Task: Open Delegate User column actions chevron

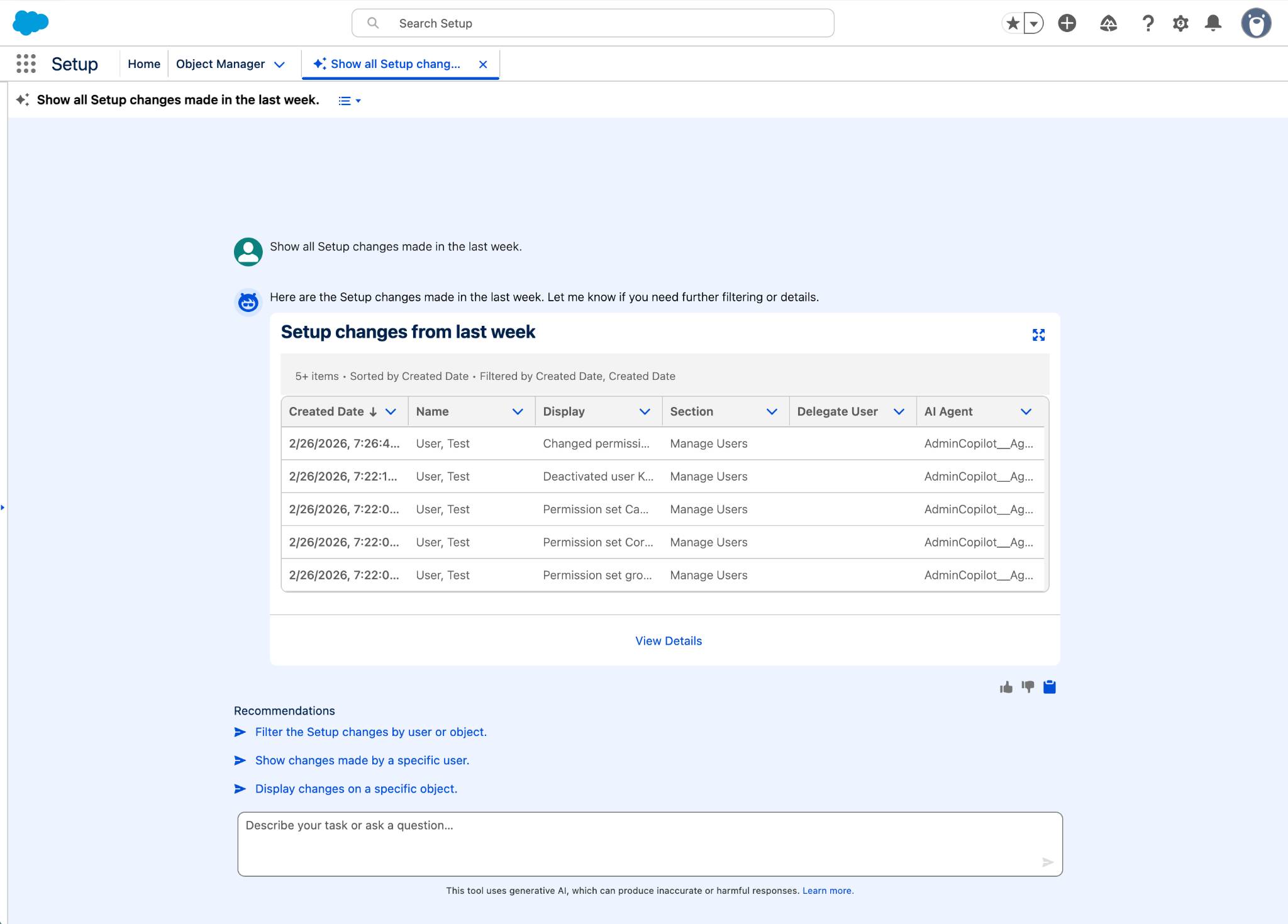Action: [x=899, y=411]
